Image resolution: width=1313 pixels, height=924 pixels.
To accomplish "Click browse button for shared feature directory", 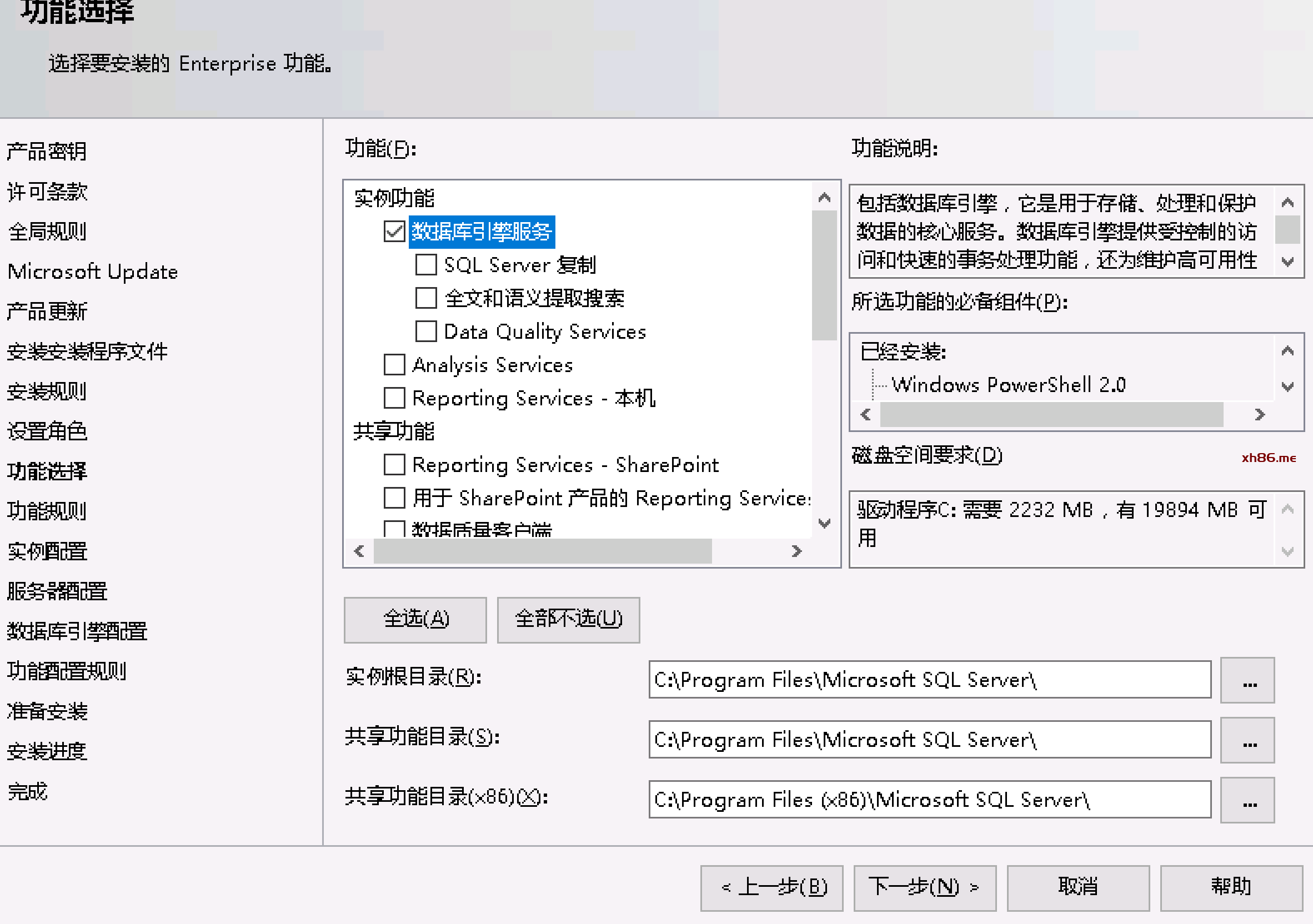I will 1247,740.
